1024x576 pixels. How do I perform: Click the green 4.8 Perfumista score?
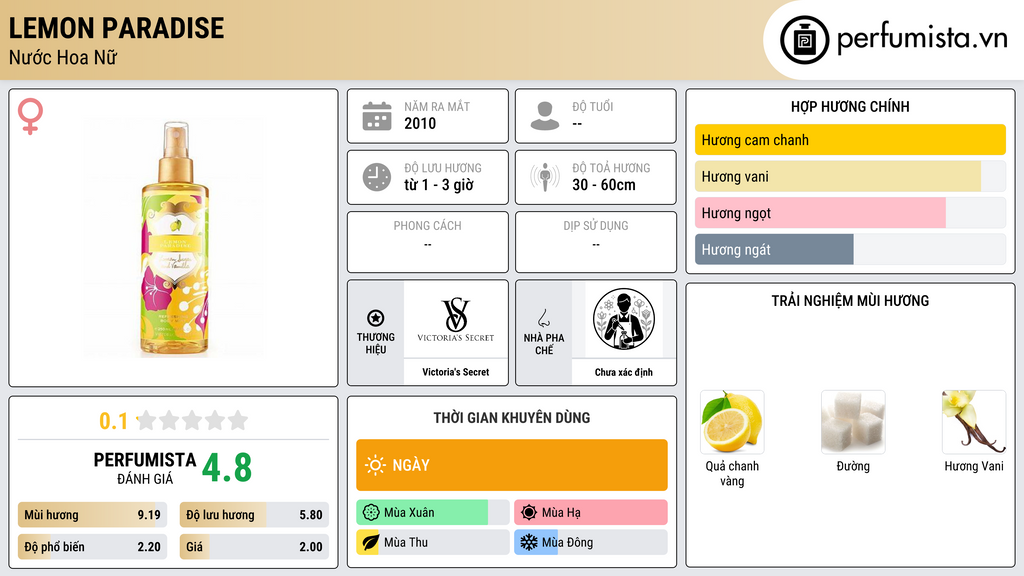[x=227, y=468]
